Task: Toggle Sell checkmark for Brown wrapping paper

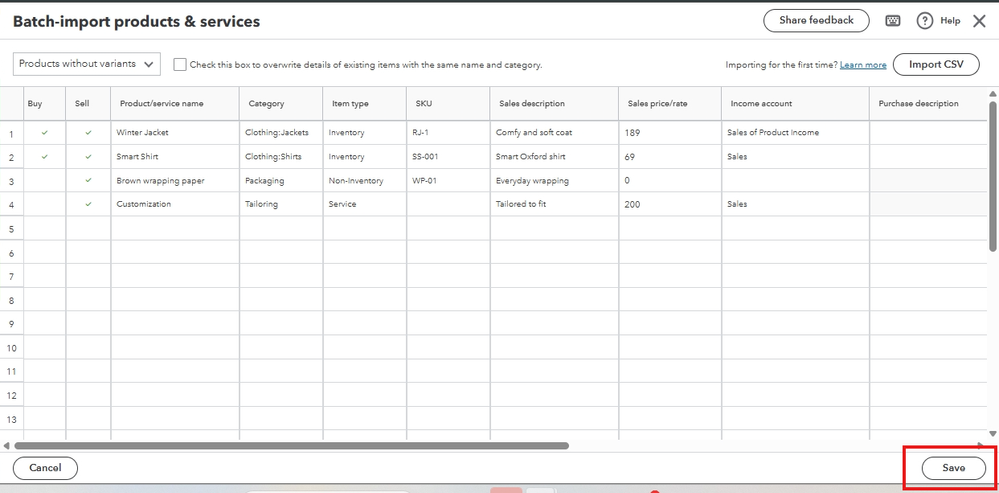Action: (x=88, y=180)
